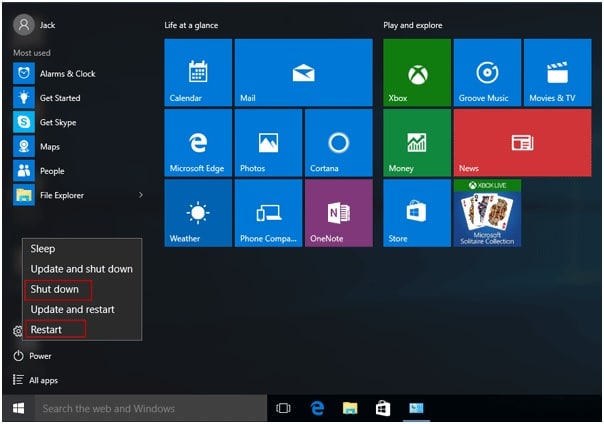This screenshot has width=604, height=424.
Task: Launch the Xbox tile
Action: click(x=417, y=72)
